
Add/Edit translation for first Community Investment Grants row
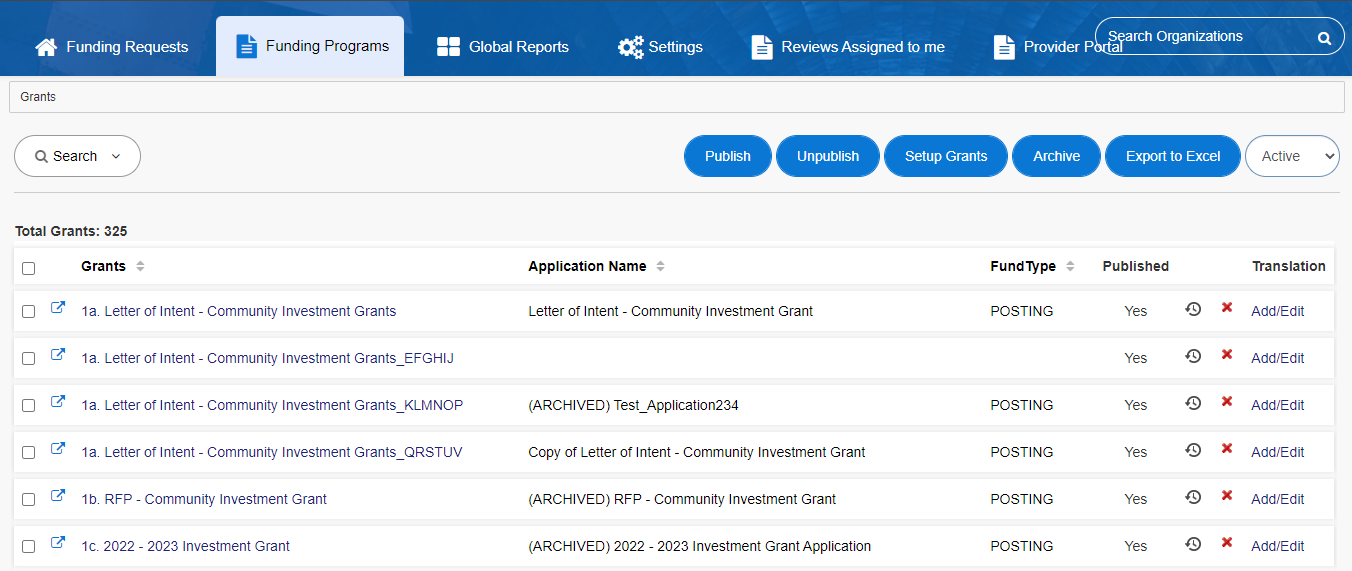1278,311
